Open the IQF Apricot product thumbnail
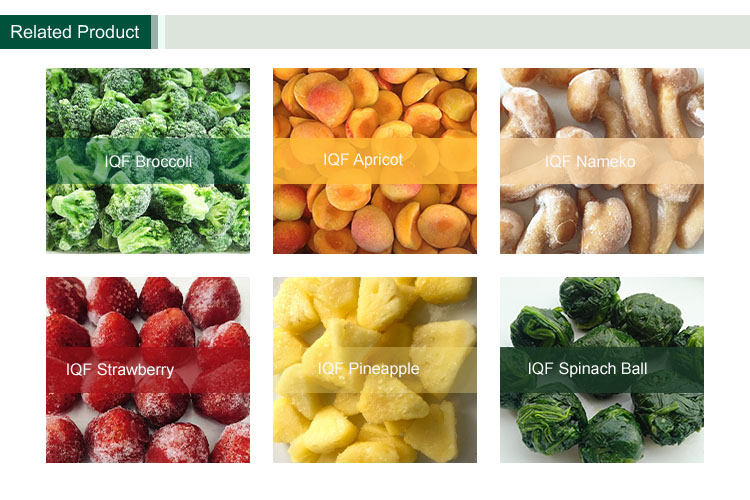The image size is (750, 500). point(375,160)
